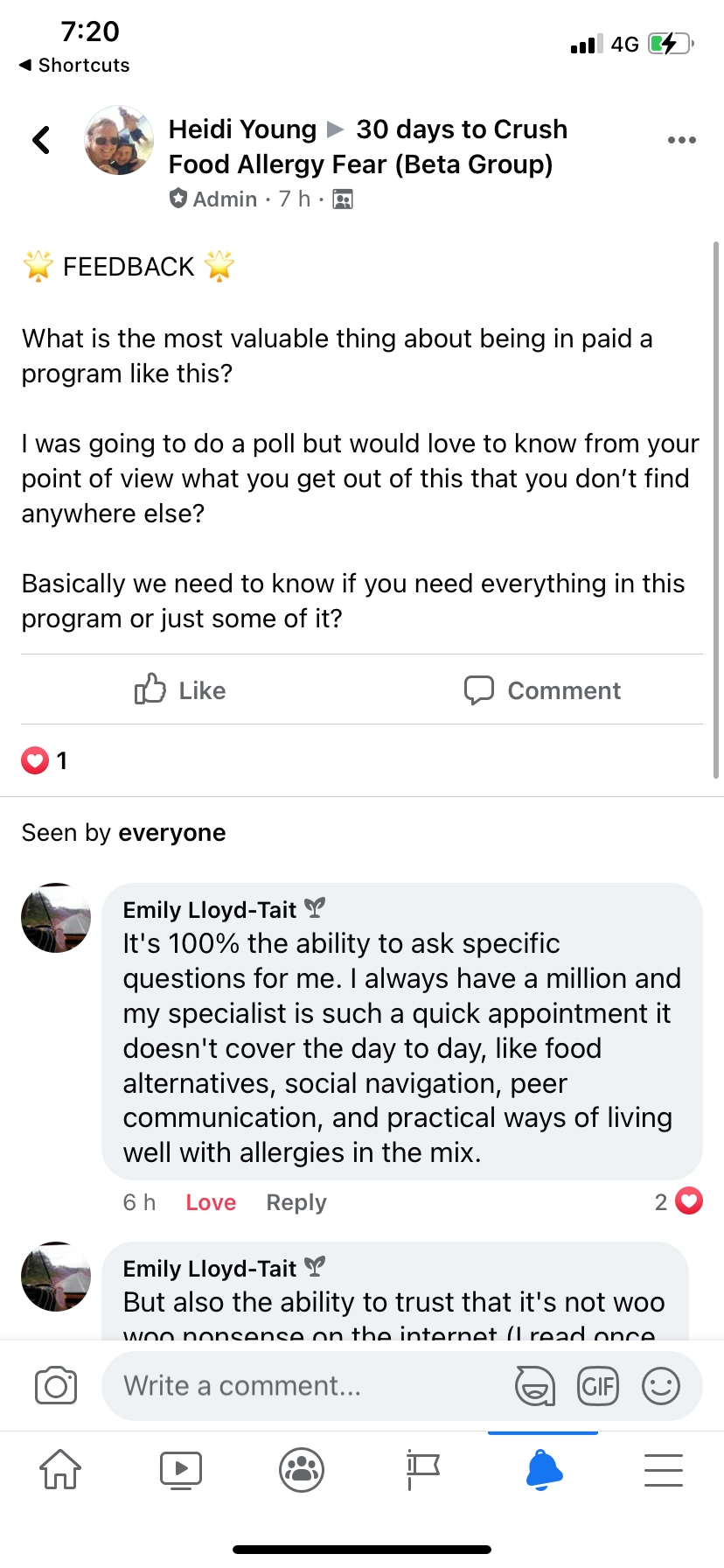This screenshot has height=1568, width=724.
Task: Tap the back arrow icon
Action: [41, 140]
